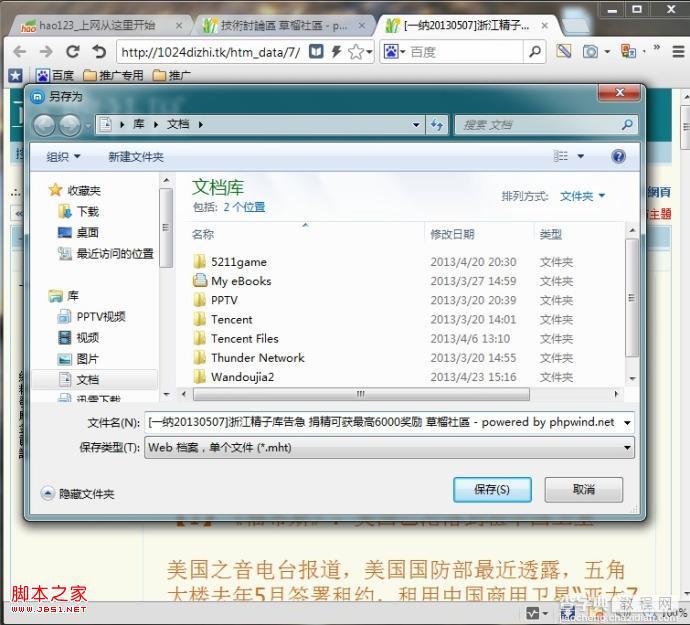The image size is (690, 625).
Task: Select 桌面 in the sidebar
Action: [79, 232]
